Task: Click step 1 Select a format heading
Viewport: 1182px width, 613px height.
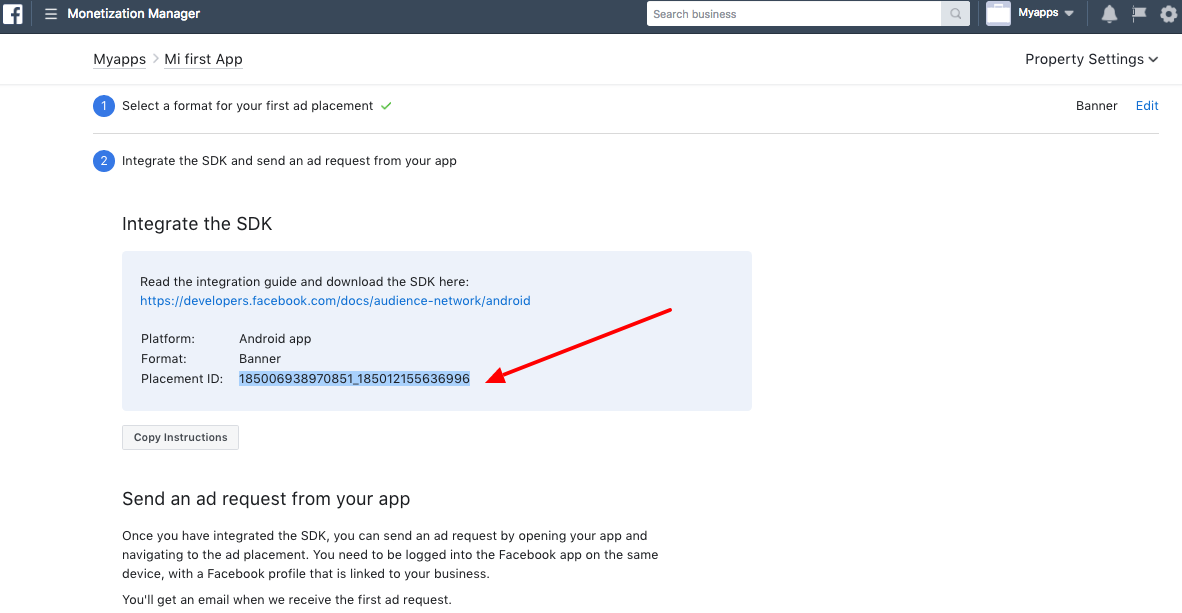Action: click(247, 106)
